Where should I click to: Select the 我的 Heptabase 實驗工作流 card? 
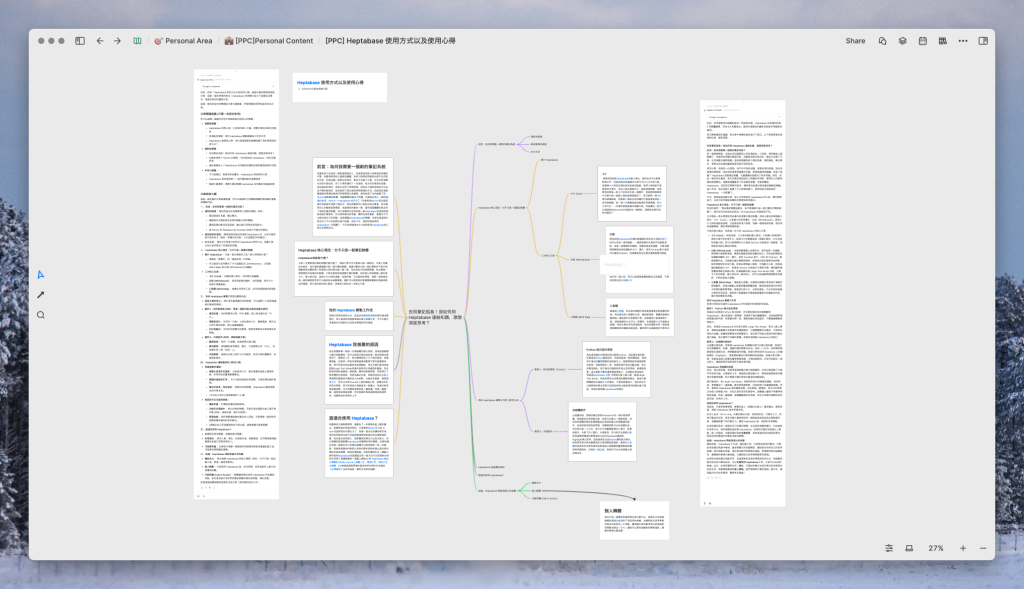coord(359,315)
